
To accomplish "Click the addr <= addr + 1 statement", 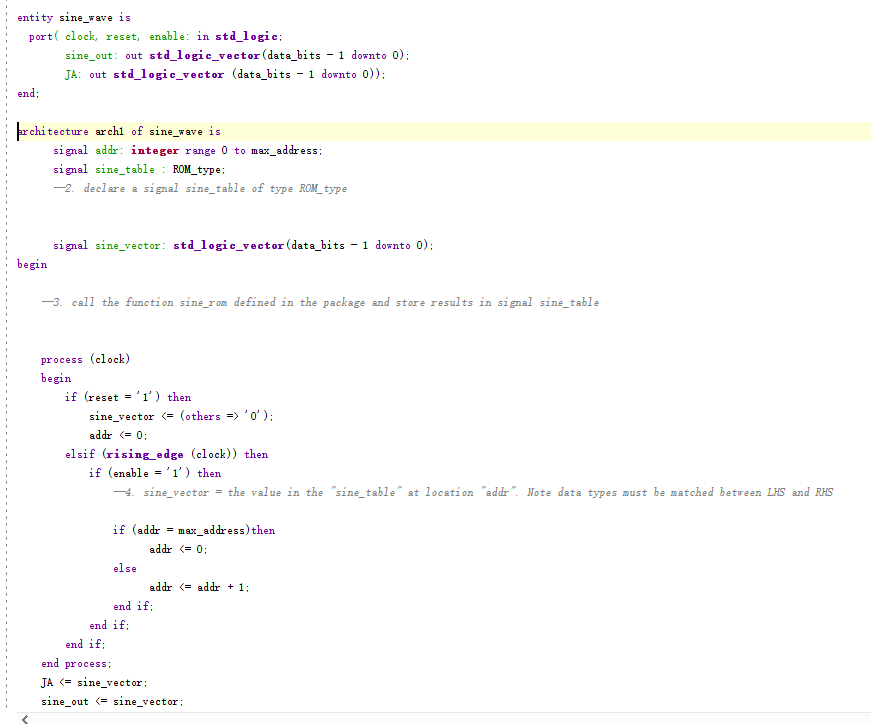I will (x=200, y=587).
